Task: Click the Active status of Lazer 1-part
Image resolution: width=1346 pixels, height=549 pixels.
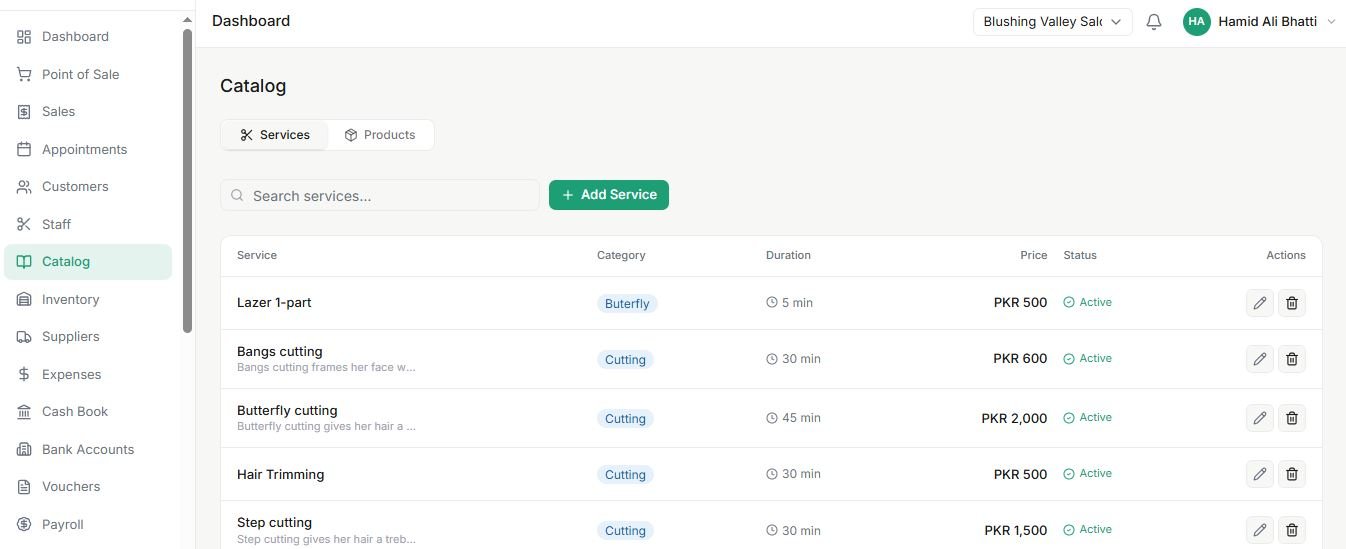Action: 1087,302
